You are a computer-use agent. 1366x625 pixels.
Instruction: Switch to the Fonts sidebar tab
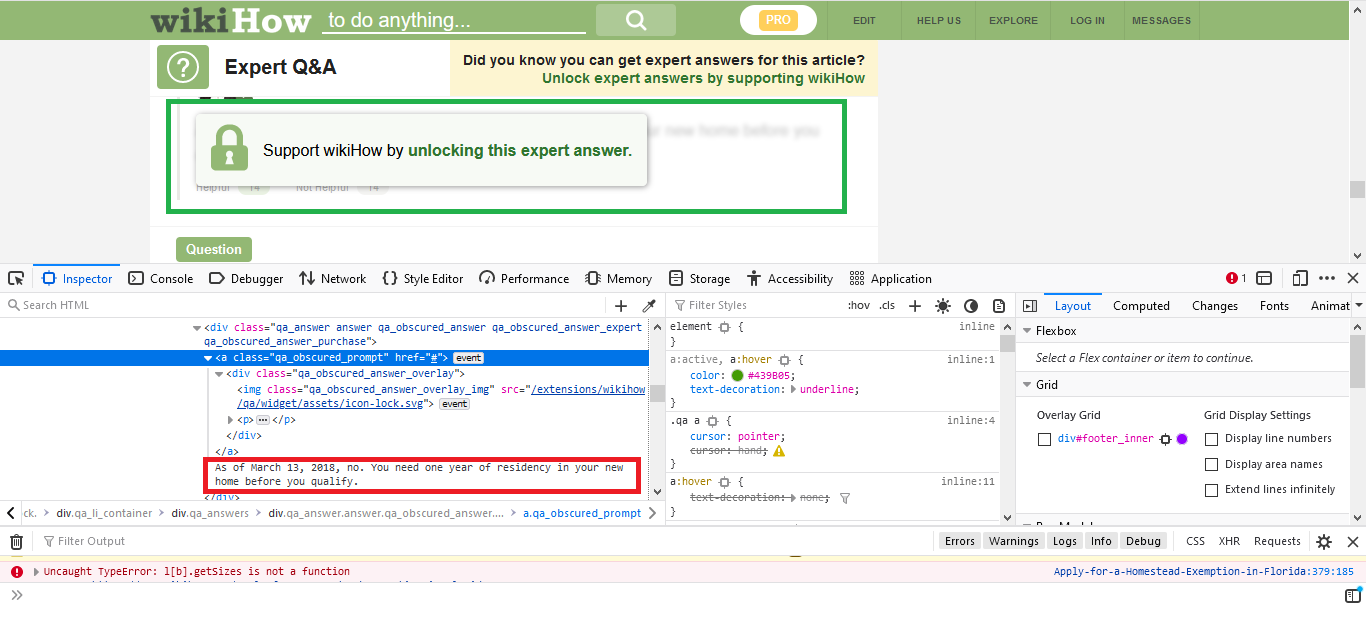click(1274, 306)
